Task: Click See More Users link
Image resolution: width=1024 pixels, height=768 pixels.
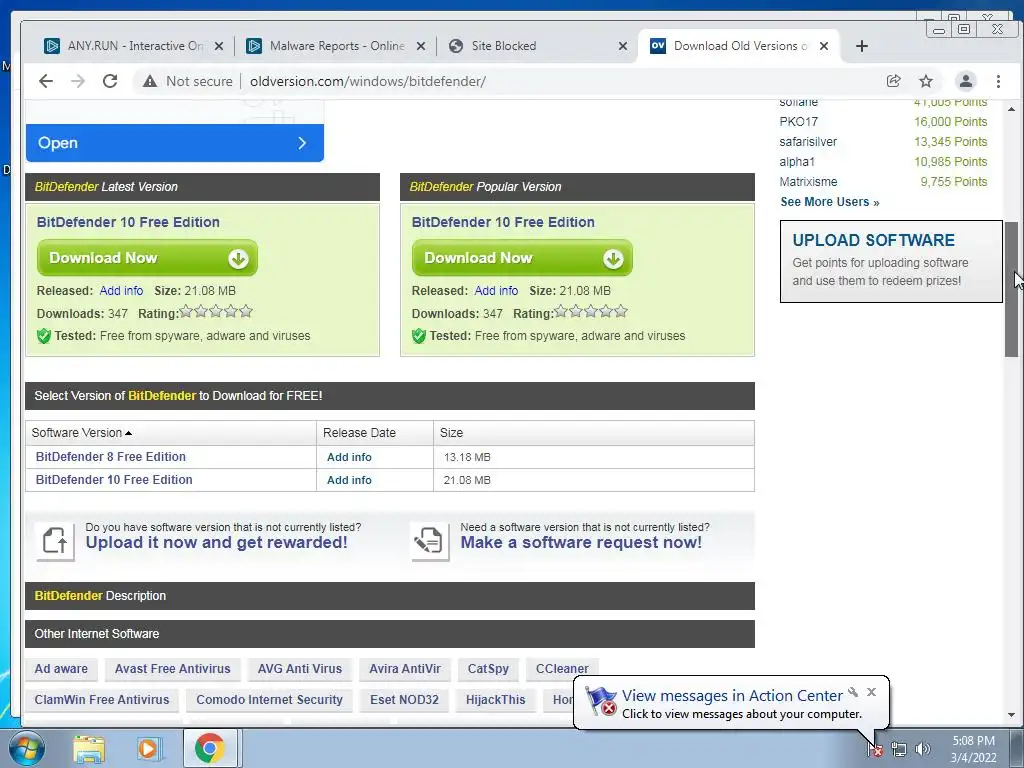Action: coord(829,202)
